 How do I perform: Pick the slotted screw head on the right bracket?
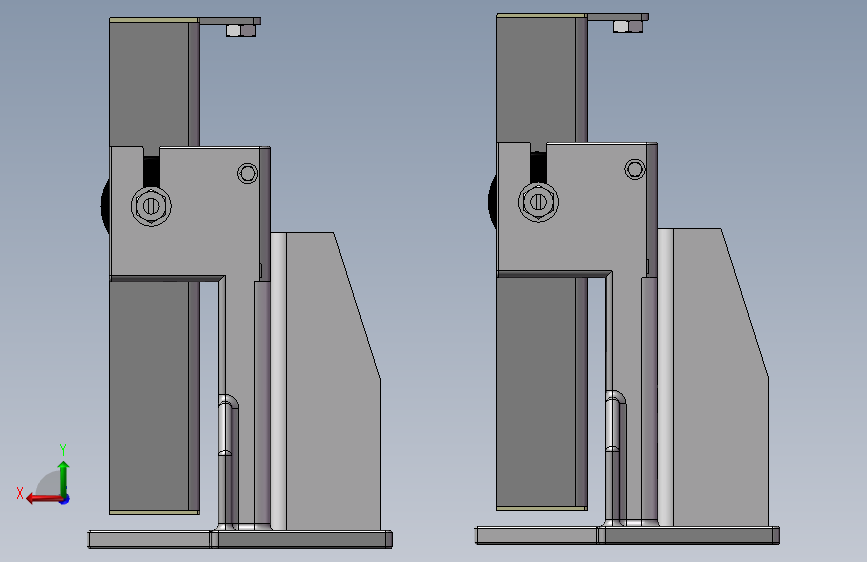(x=538, y=202)
